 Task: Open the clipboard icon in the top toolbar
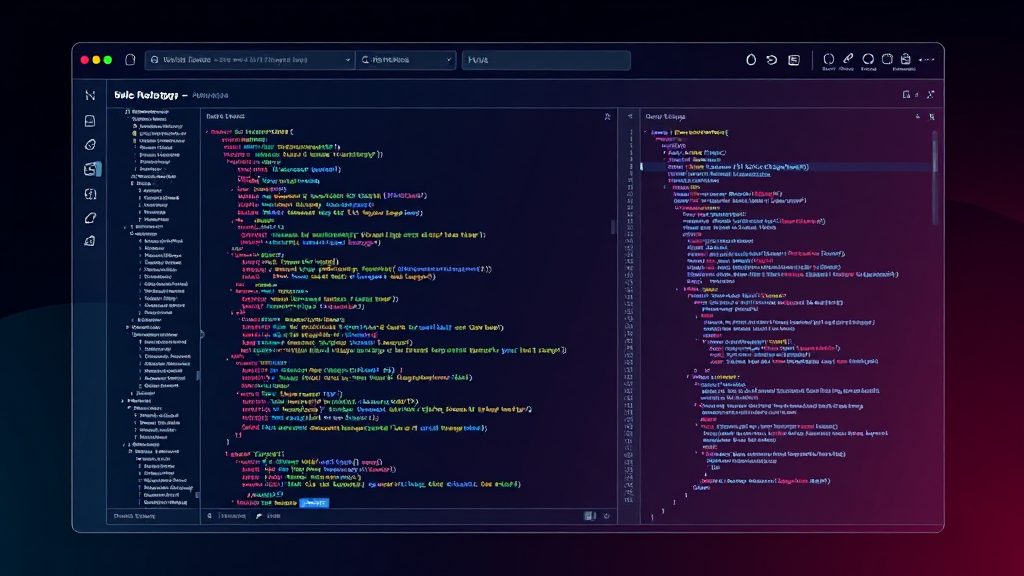tap(905, 59)
